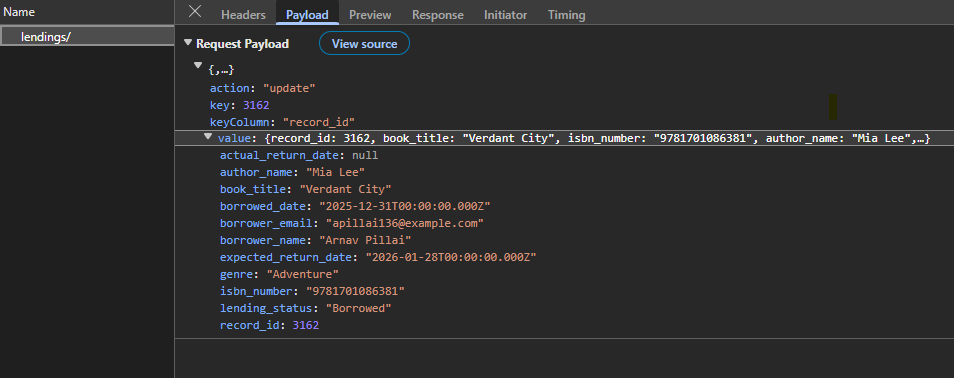Click the borrower_email apillai136@example.com line

point(352,223)
